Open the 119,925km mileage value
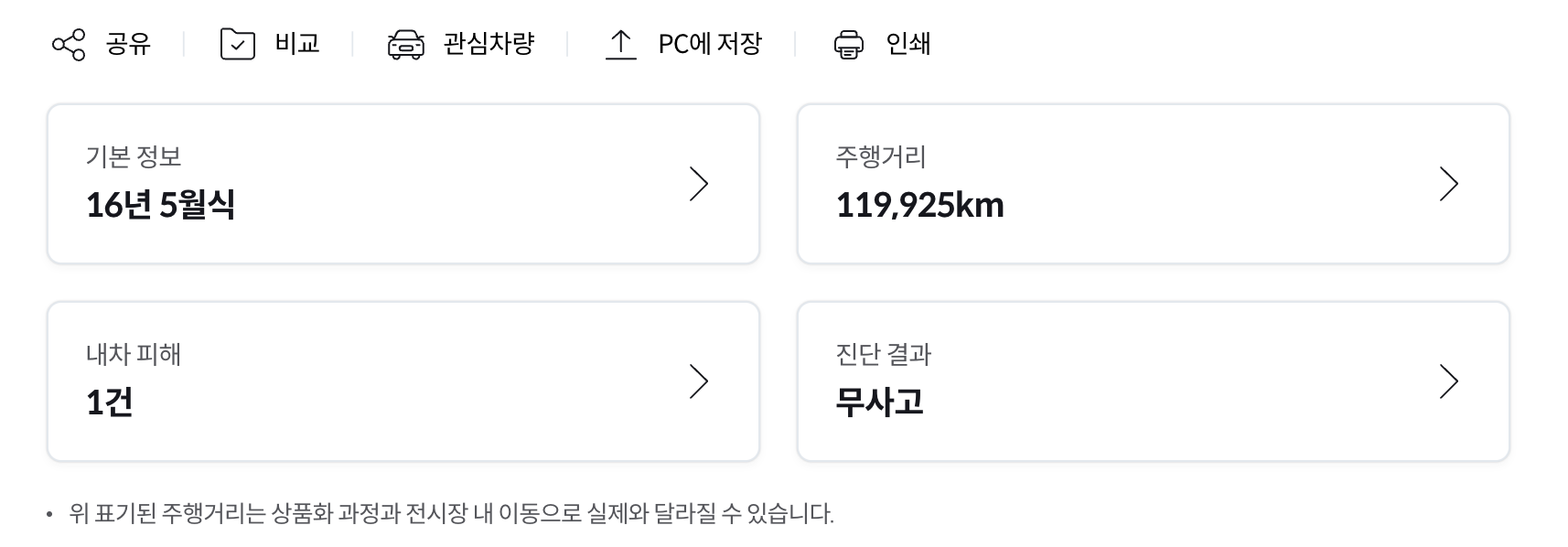Viewport: 1568px width, 547px height. click(x=920, y=205)
